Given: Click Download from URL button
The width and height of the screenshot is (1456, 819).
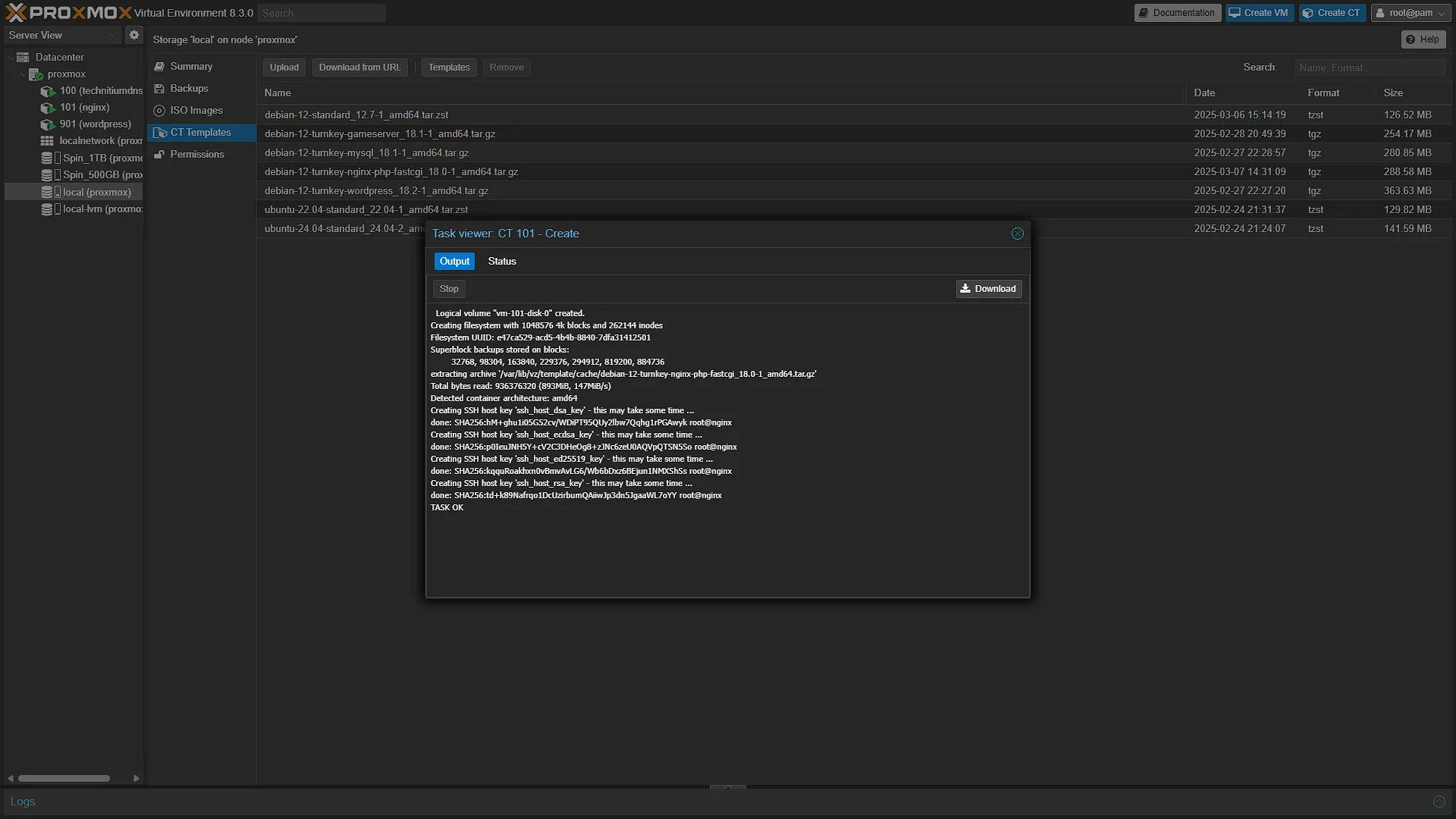Looking at the screenshot, I should 359,67.
